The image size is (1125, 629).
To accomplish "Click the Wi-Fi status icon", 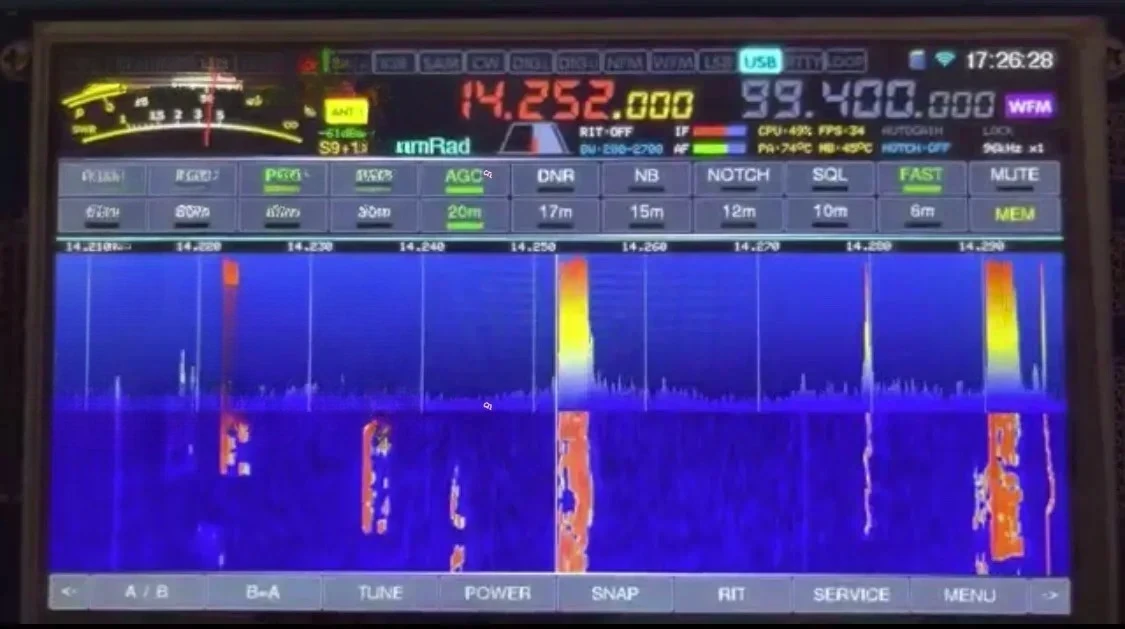I will tap(945, 60).
